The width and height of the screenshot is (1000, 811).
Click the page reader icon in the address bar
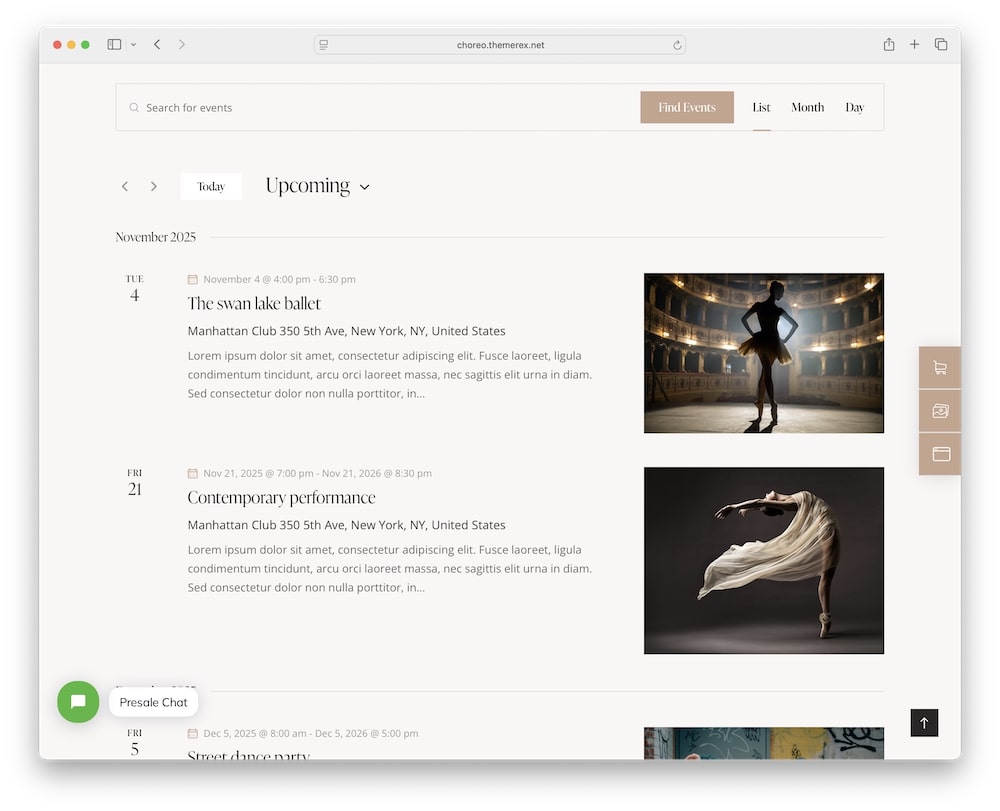pos(324,45)
